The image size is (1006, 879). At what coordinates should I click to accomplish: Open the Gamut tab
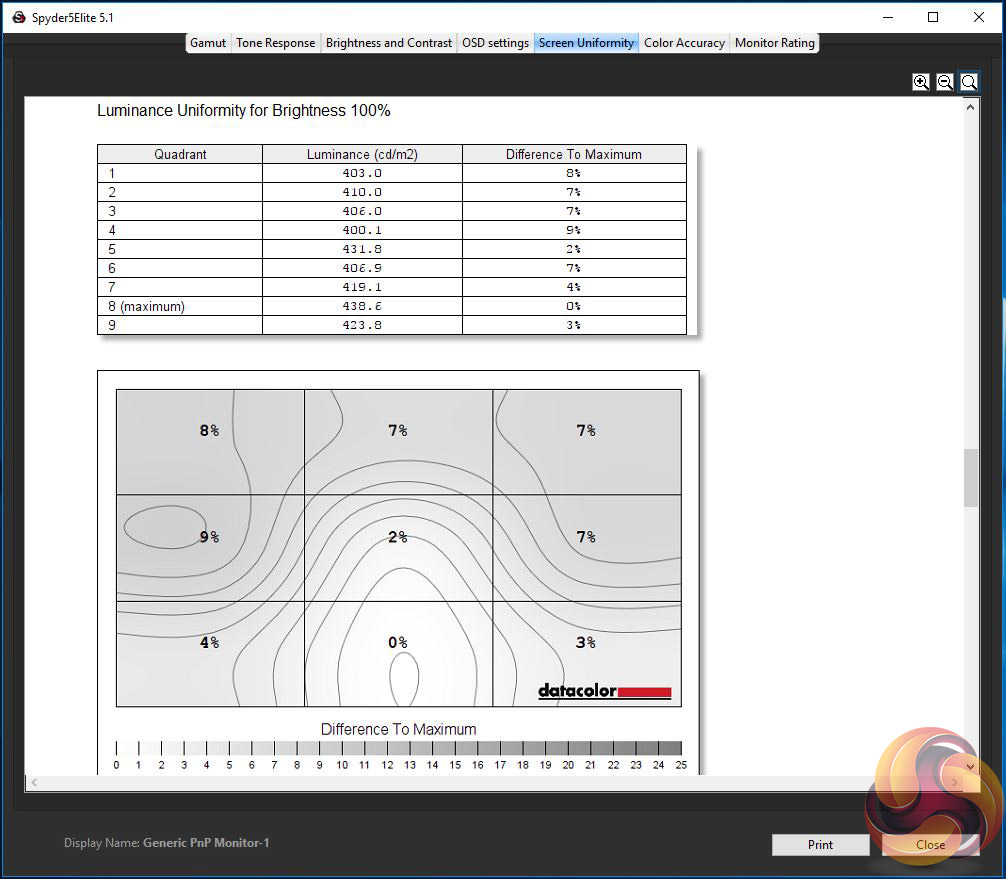[208, 43]
